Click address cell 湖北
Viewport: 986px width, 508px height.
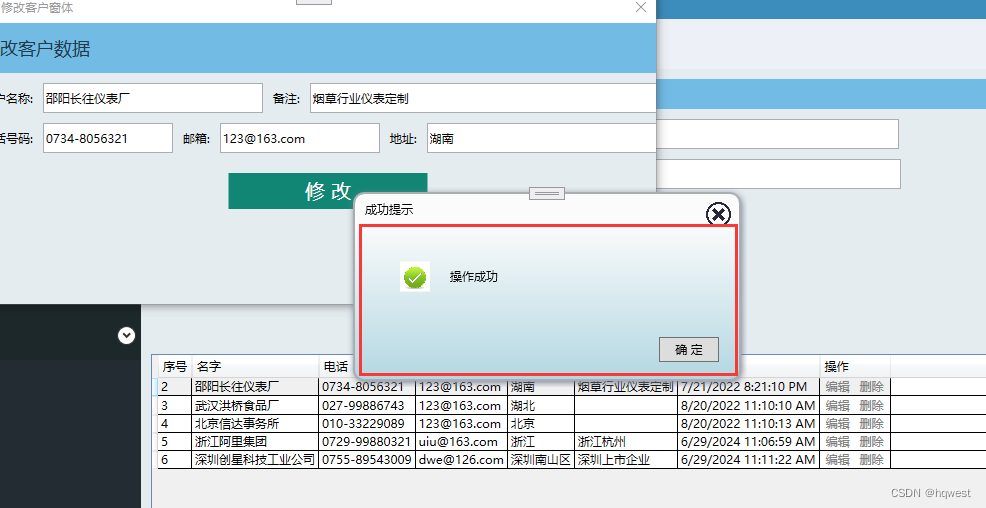click(x=541, y=406)
